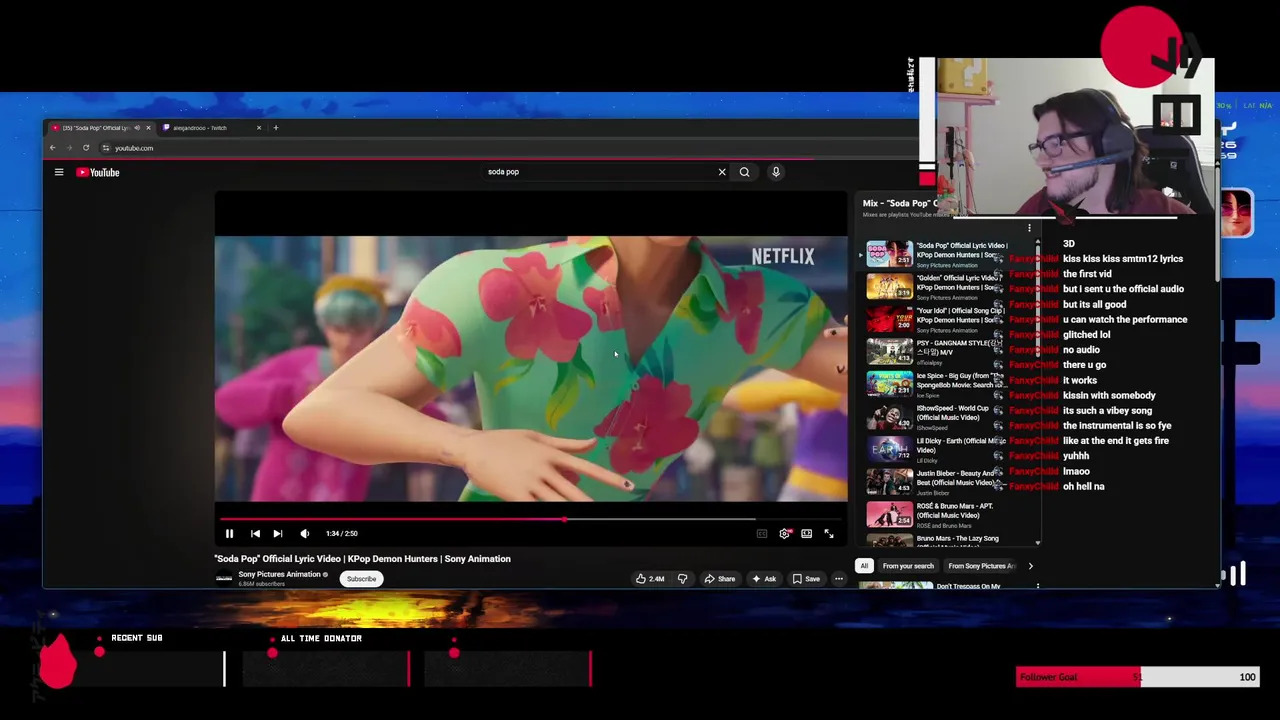The height and width of the screenshot is (720, 1280).
Task: Go to the previous video in playlist
Action: (255, 534)
